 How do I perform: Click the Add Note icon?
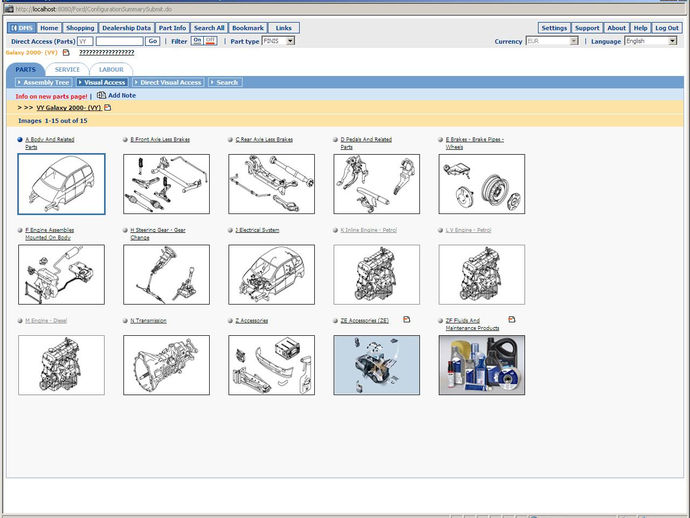101,95
